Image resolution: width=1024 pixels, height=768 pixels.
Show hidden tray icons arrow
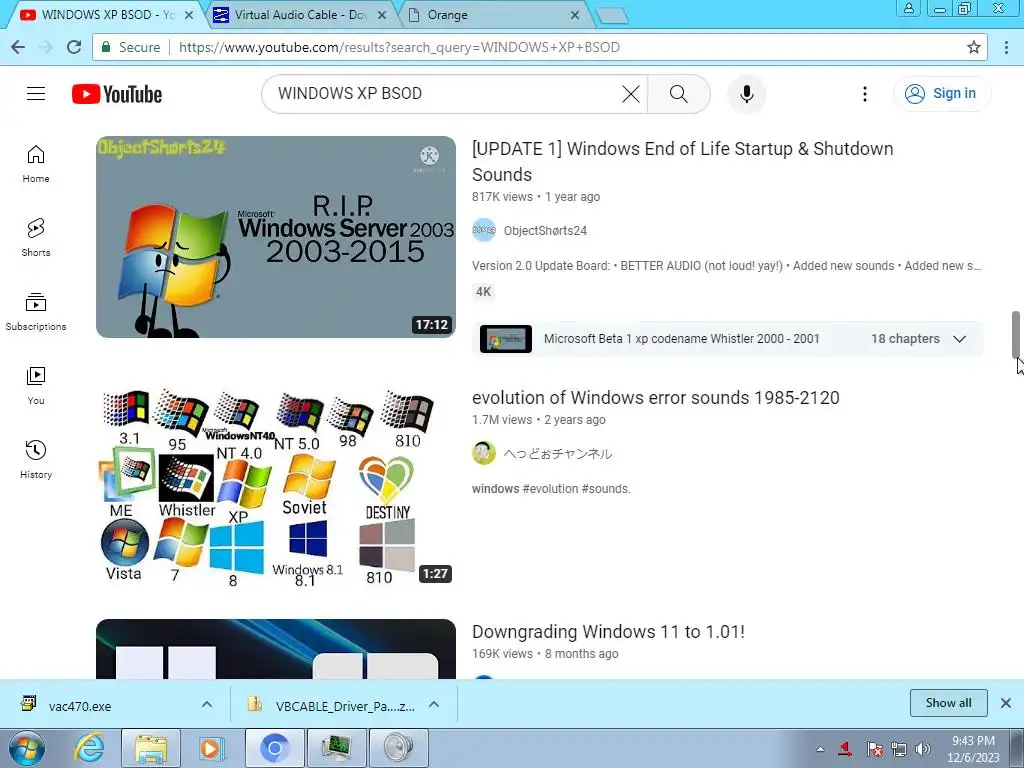pos(820,749)
